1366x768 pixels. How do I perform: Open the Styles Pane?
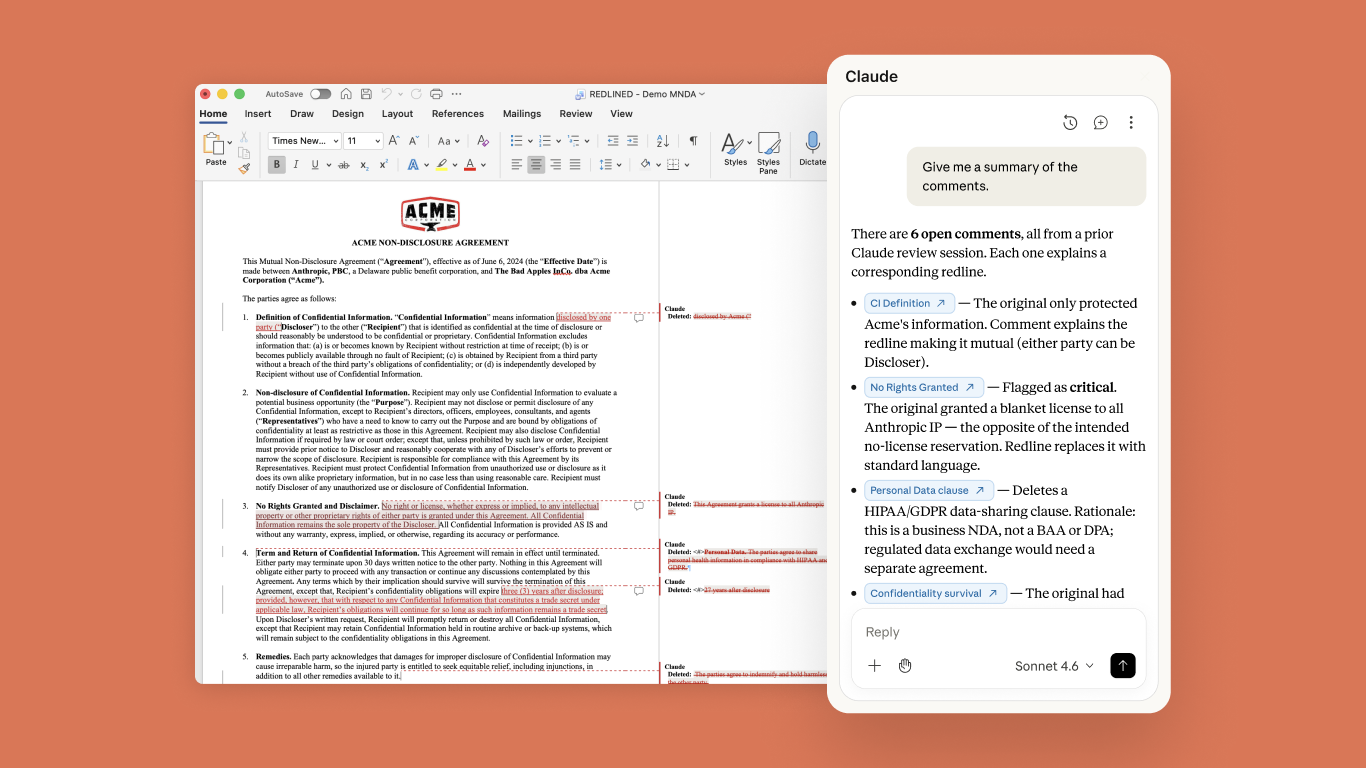(768, 152)
